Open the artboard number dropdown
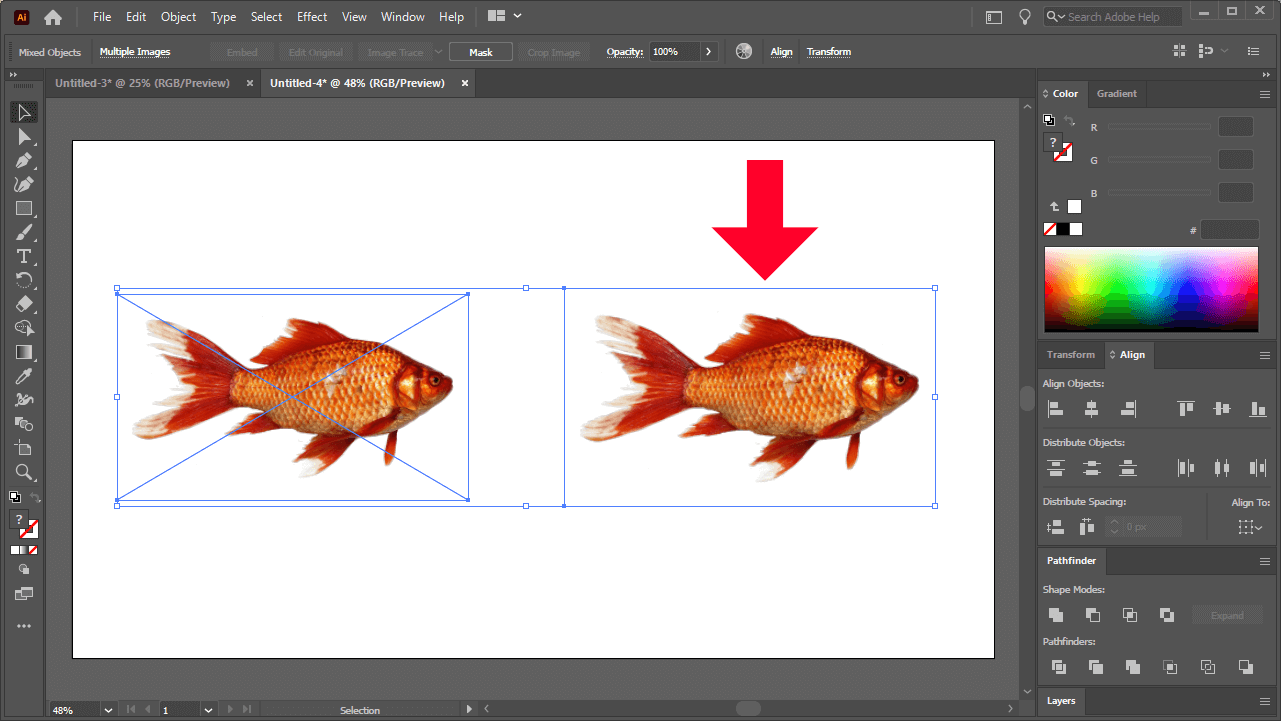Image resolution: width=1281 pixels, height=721 pixels. [208, 710]
